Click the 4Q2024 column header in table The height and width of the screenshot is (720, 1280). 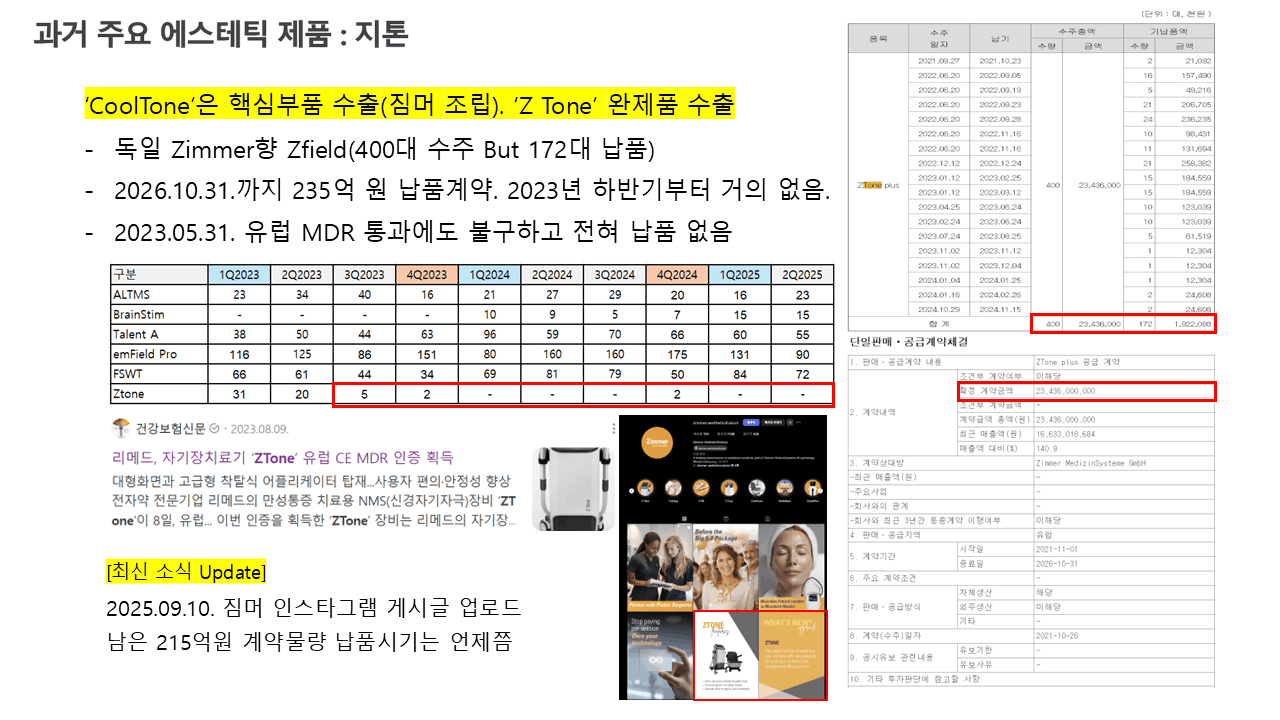point(427,274)
